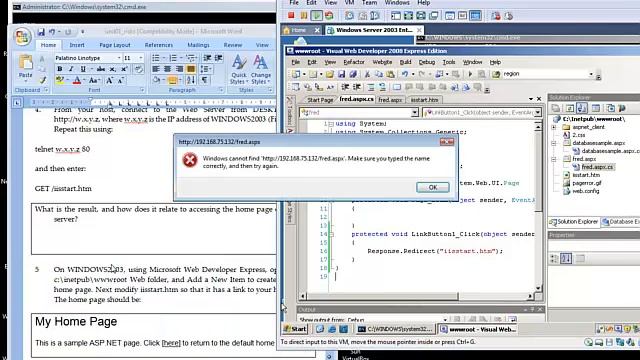Open the Word Office button menu

pyautogui.click(x=22, y=36)
